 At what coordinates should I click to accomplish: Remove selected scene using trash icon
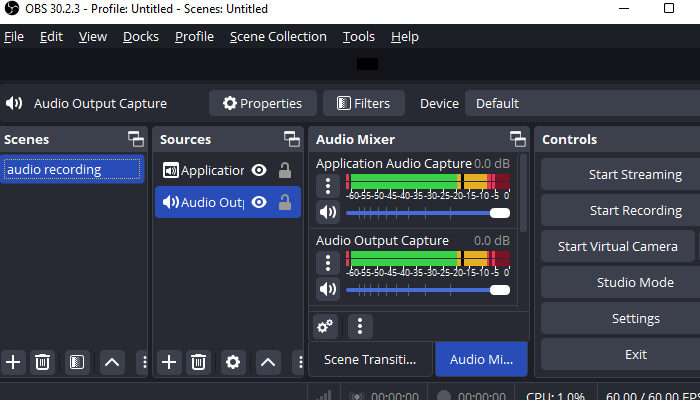(43, 362)
